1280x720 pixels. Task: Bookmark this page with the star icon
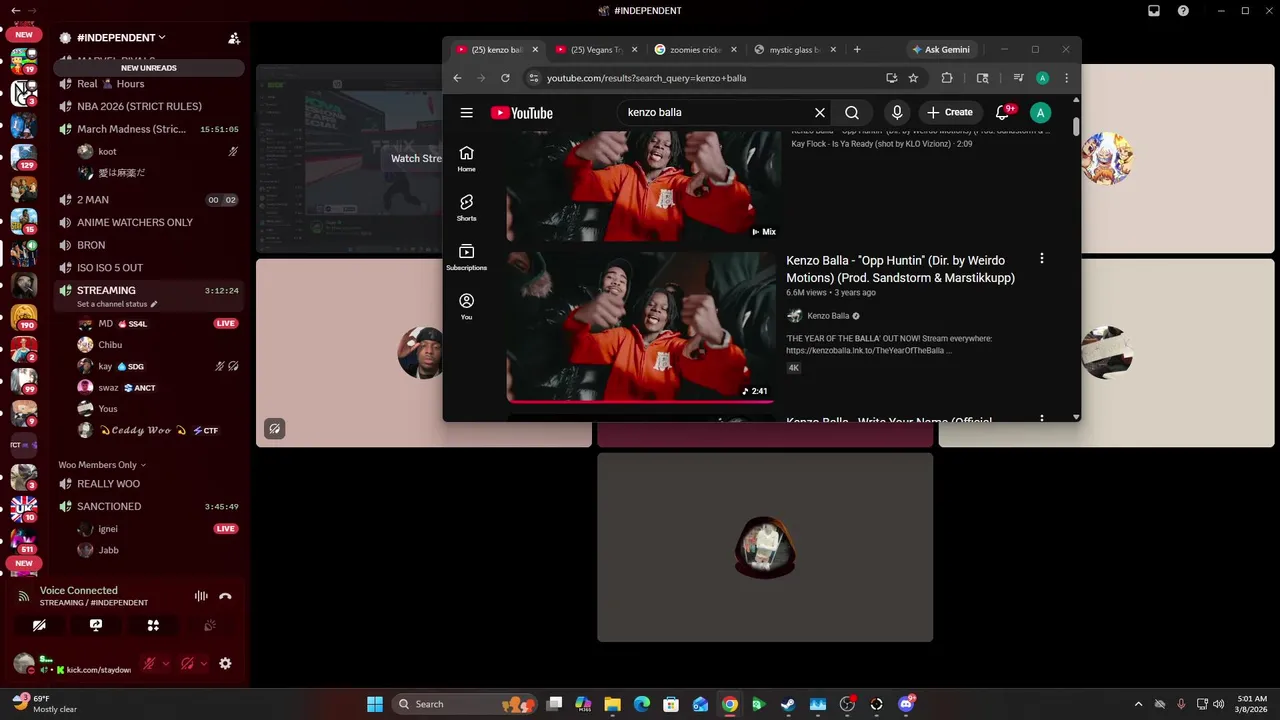coord(913,78)
